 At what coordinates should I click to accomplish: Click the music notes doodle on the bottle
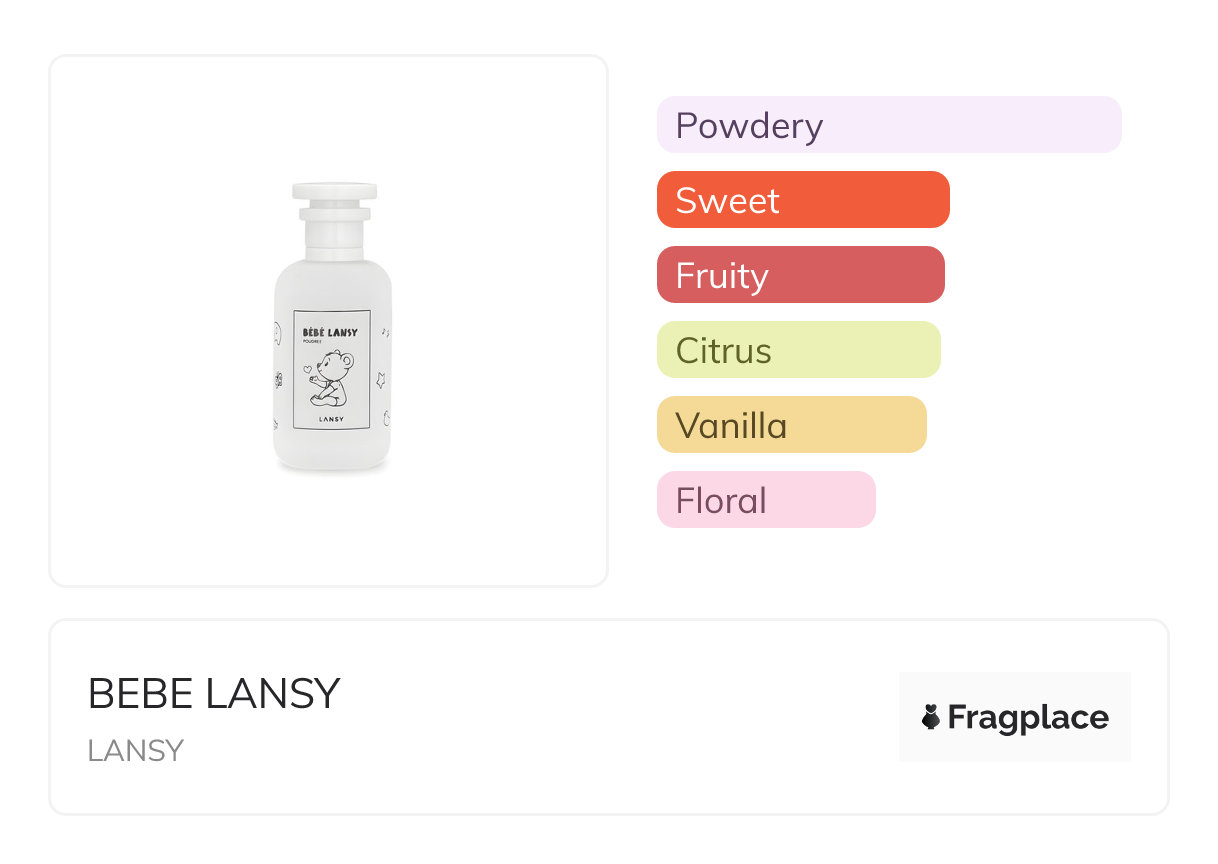coord(385,332)
